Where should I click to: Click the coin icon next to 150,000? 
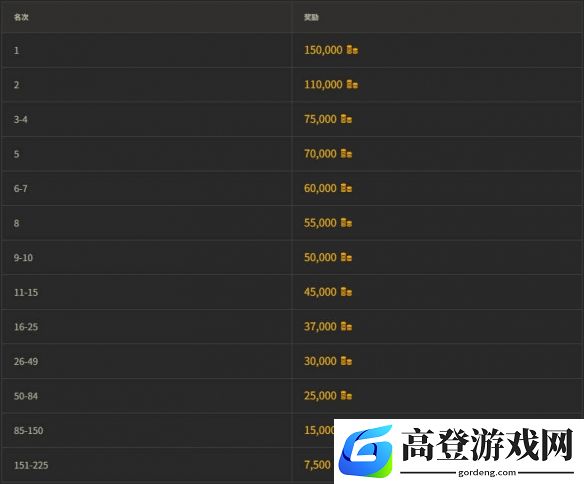[352, 50]
